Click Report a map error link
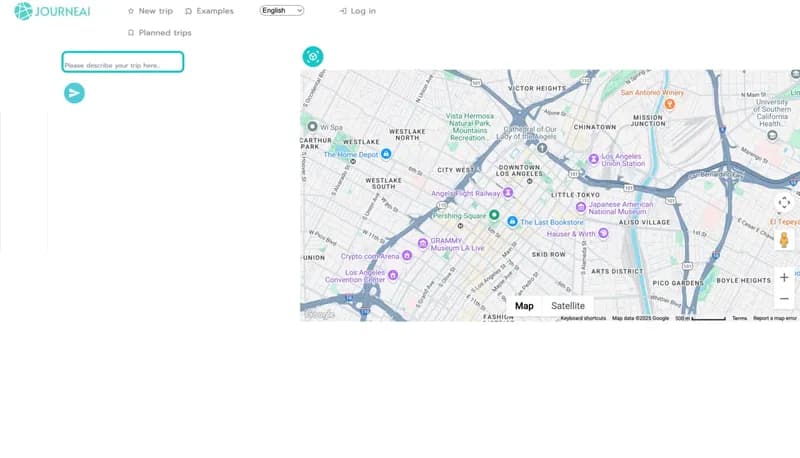 pyautogui.click(x=774, y=318)
